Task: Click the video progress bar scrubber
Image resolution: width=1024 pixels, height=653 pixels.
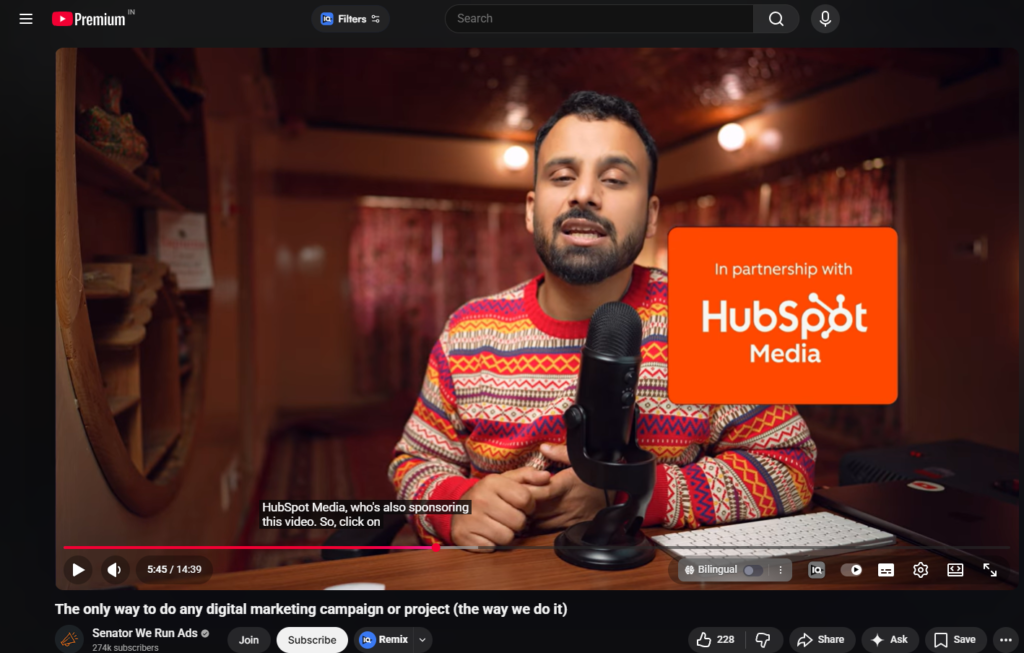Action: [x=436, y=547]
